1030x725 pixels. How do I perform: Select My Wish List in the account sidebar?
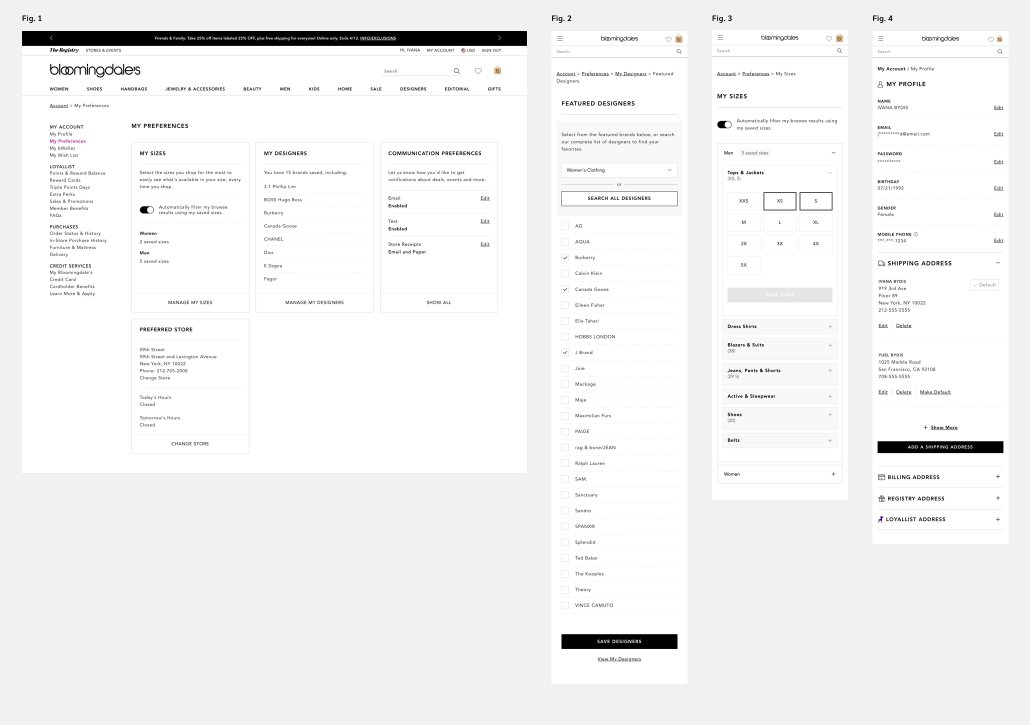pyautogui.click(x=64, y=155)
